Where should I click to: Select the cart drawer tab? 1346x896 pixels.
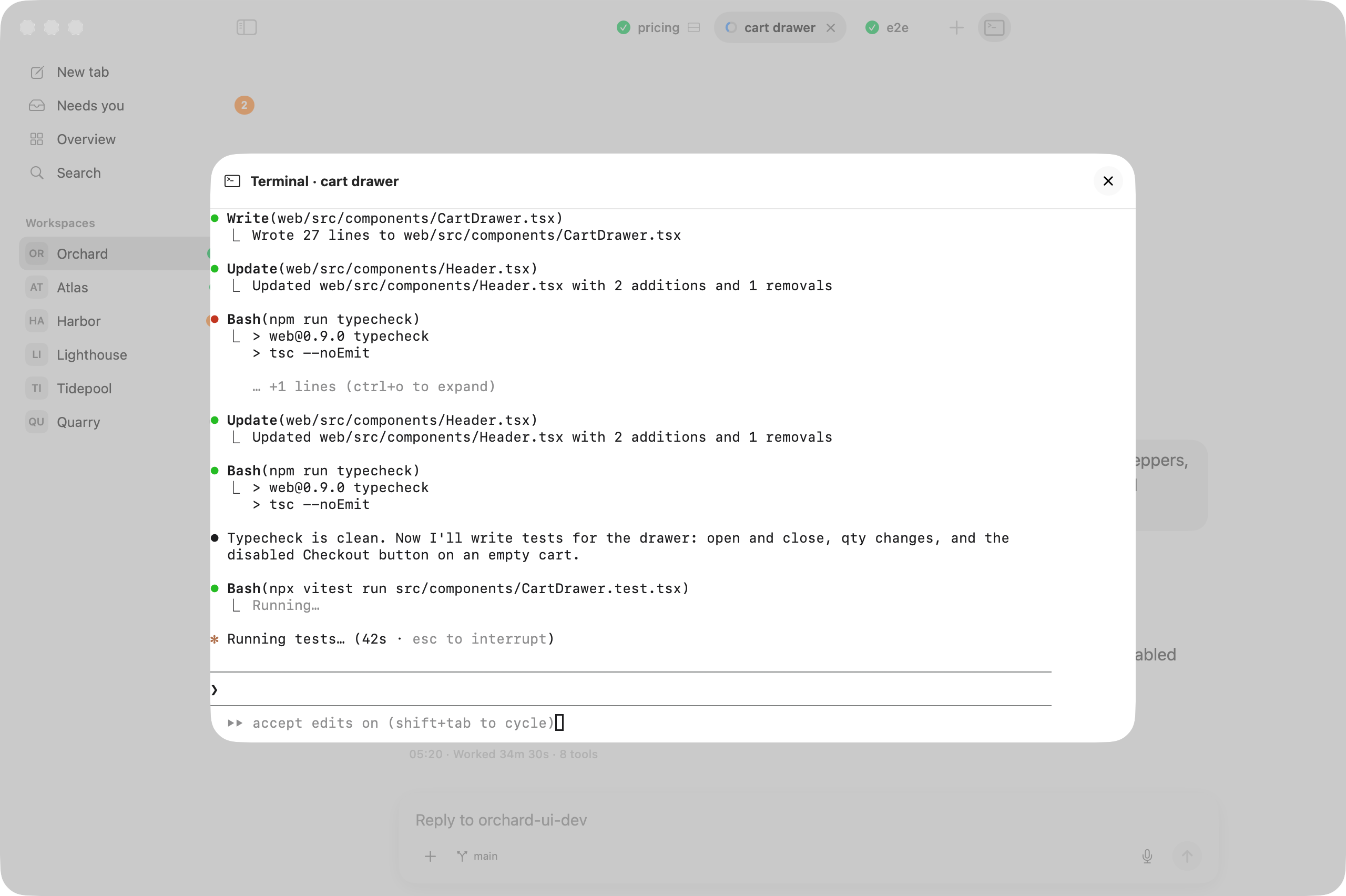(x=779, y=27)
